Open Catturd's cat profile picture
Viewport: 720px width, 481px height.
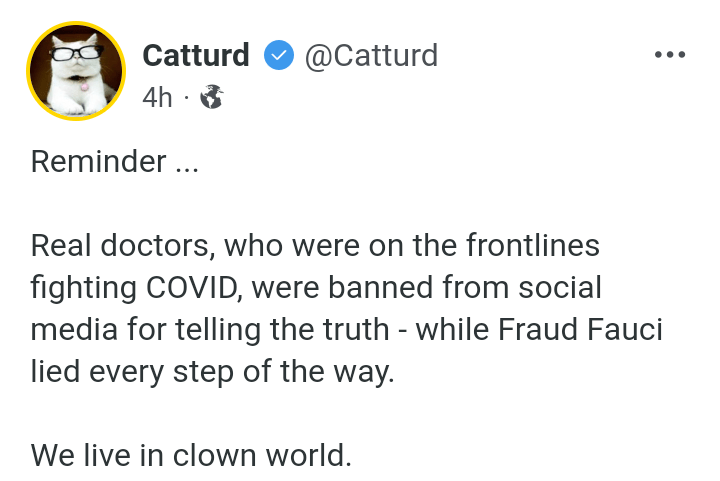tap(76, 72)
